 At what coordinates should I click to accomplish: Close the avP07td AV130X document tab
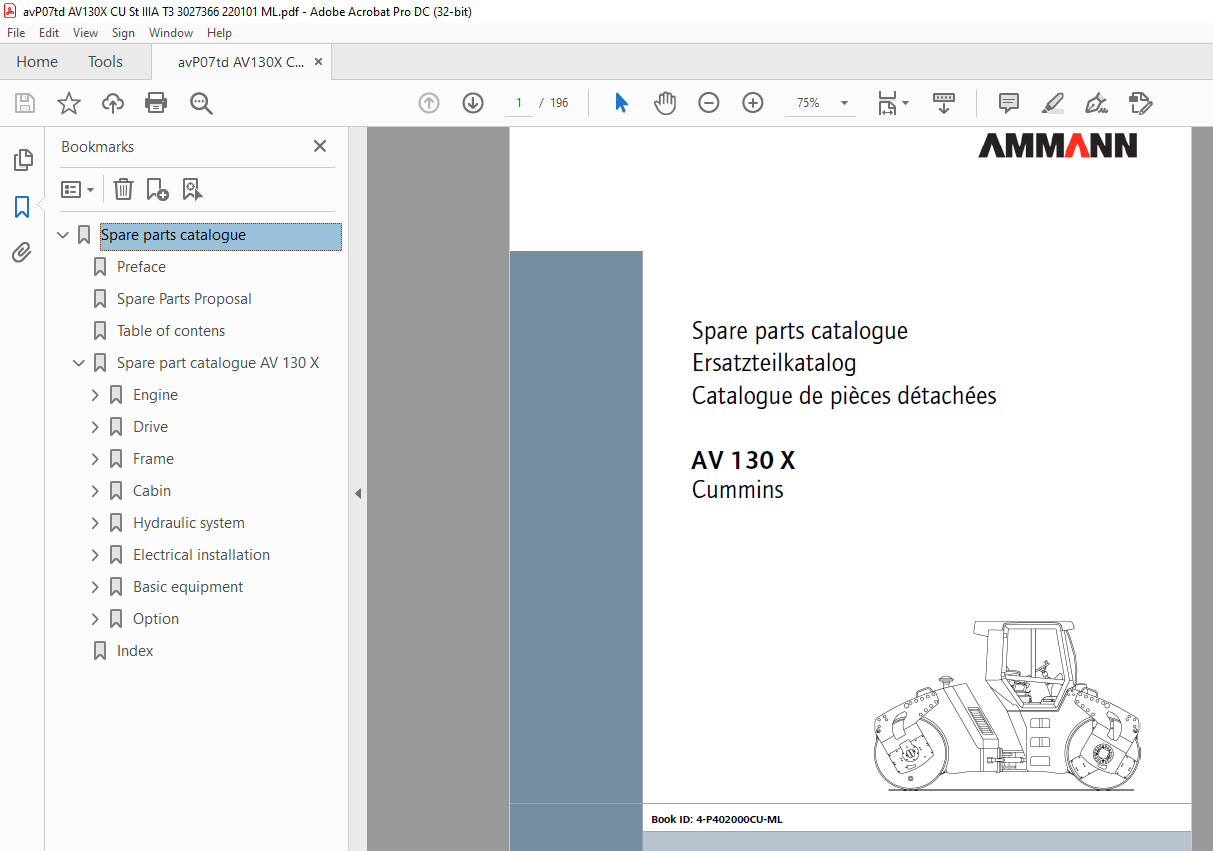pyautogui.click(x=318, y=62)
